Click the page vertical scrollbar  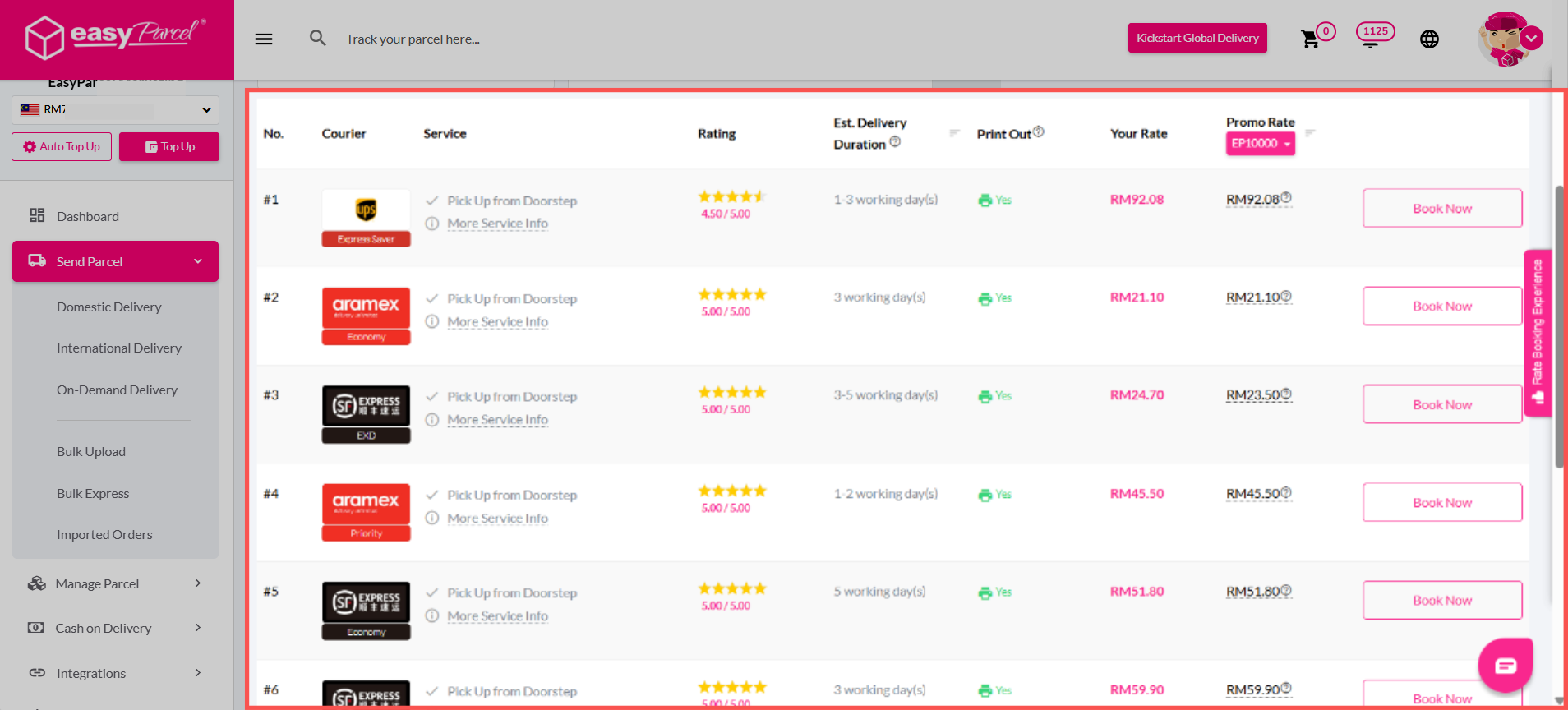[x=1559, y=327]
